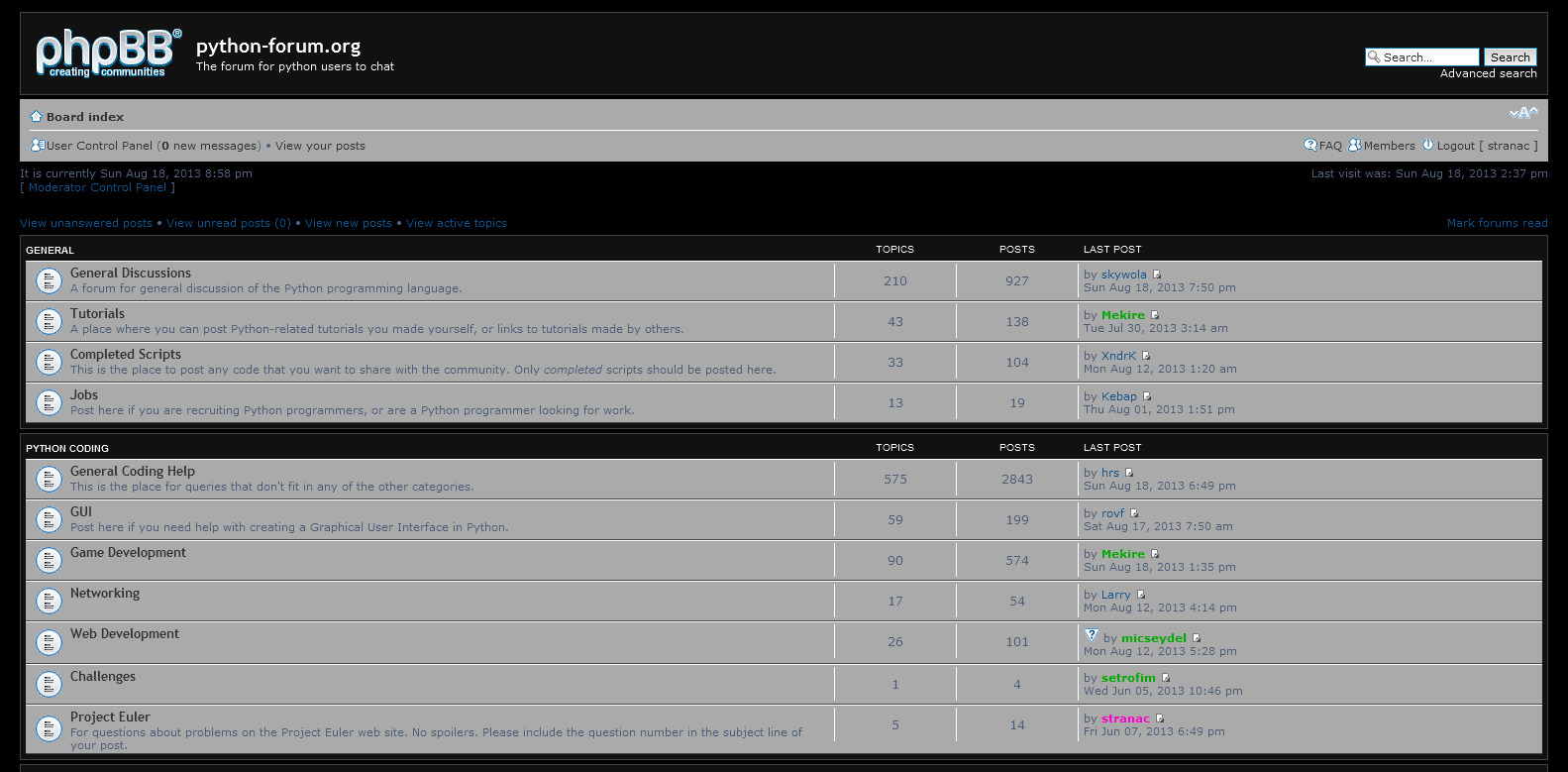View latest post icon next to Kebap
This screenshot has width=1568, height=772.
pyautogui.click(x=1147, y=396)
